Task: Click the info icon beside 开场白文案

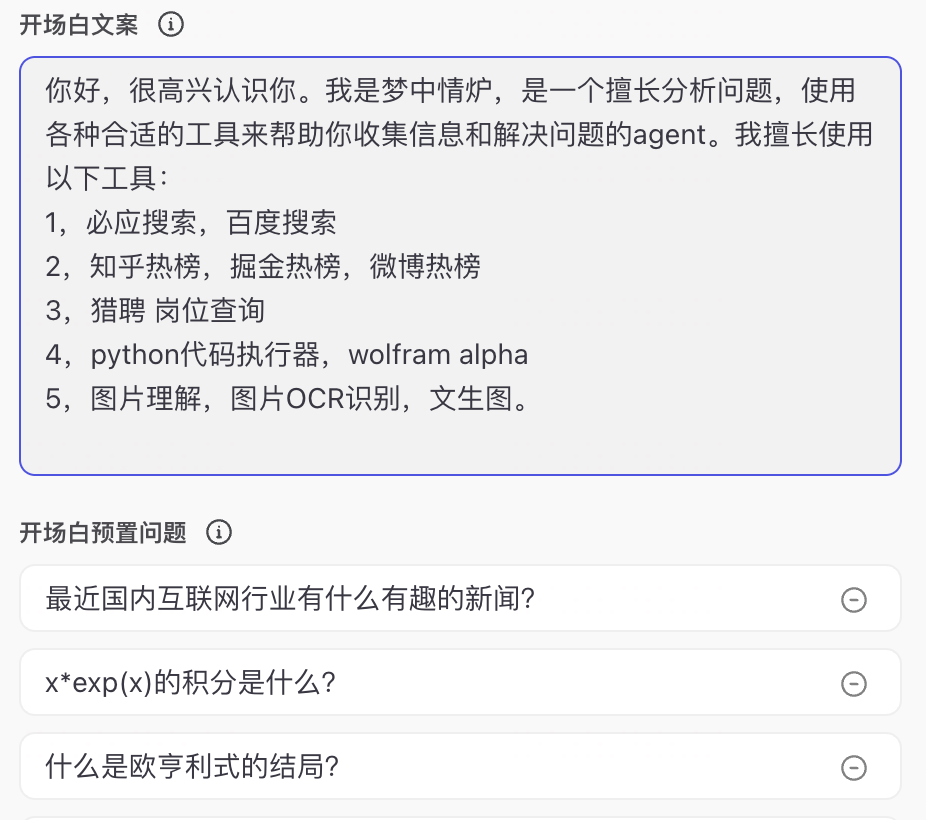Action: tap(171, 25)
